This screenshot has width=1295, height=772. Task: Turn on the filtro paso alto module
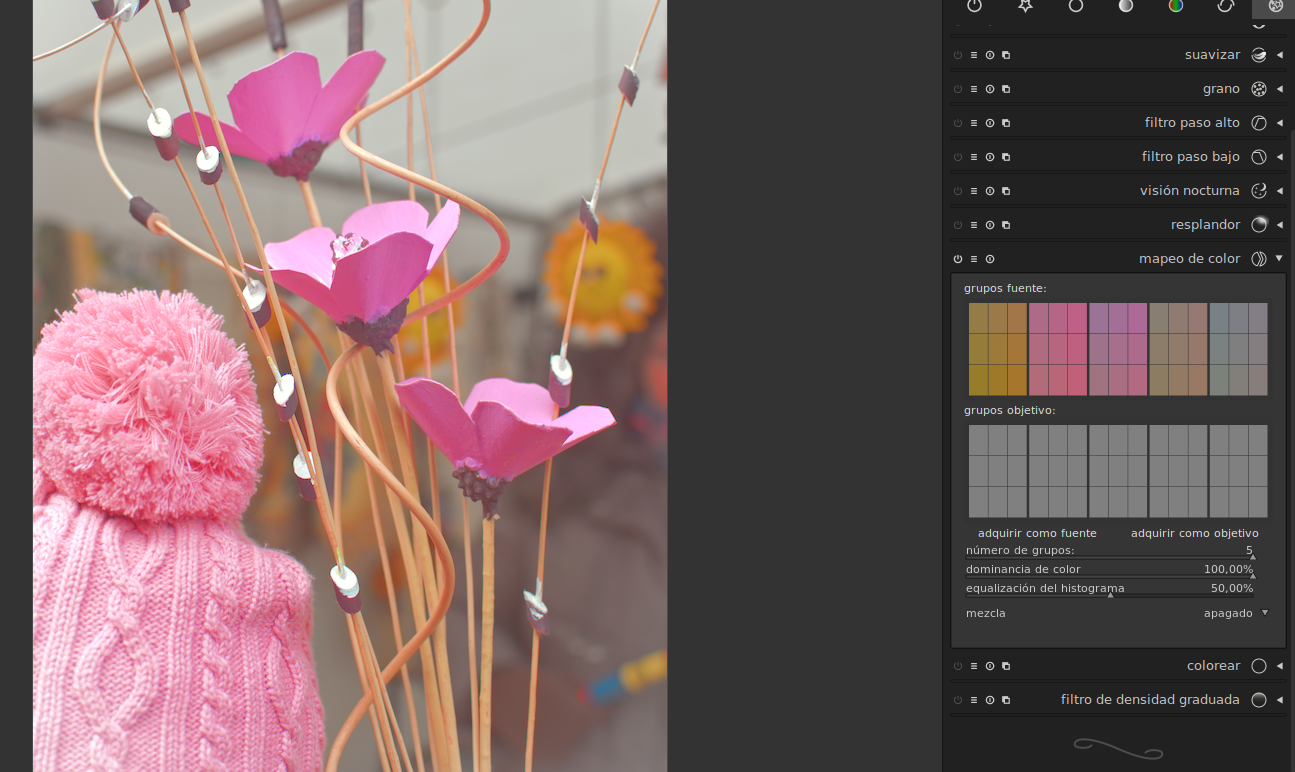[958, 123]
